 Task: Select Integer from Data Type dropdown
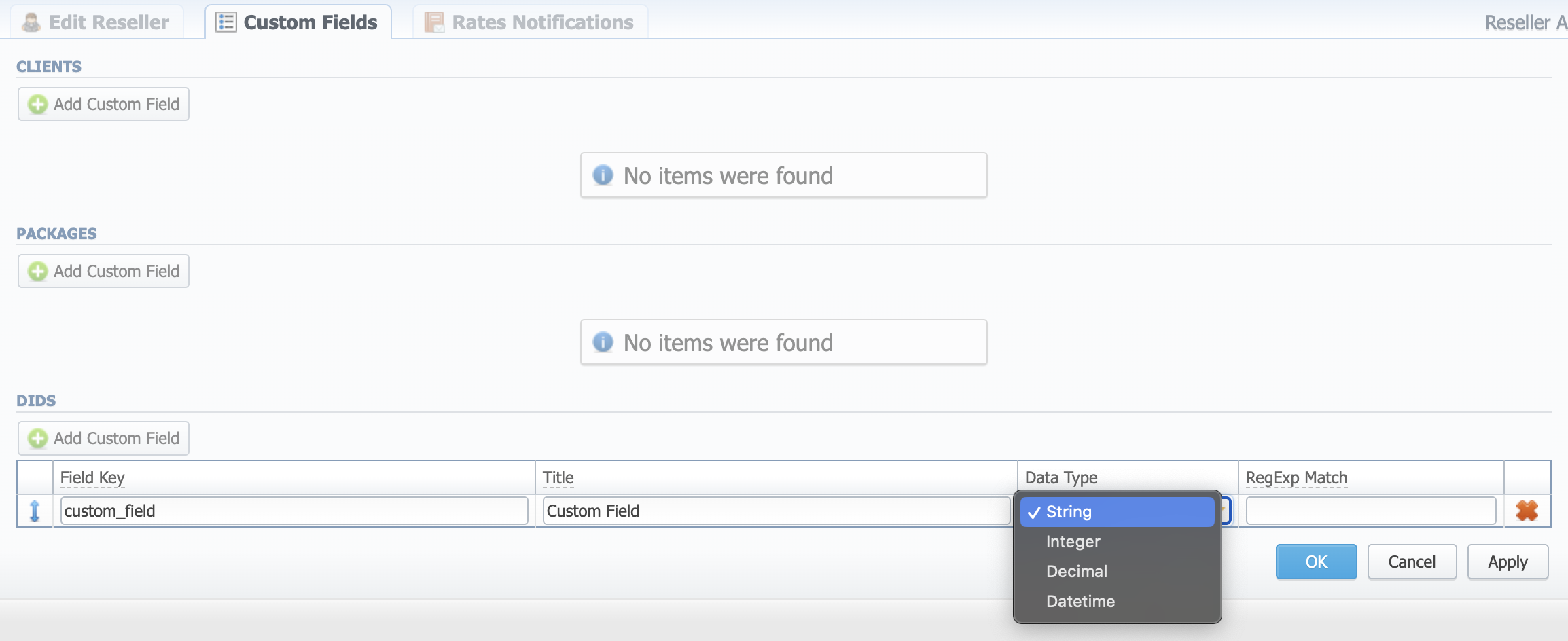pos(1072,541)
